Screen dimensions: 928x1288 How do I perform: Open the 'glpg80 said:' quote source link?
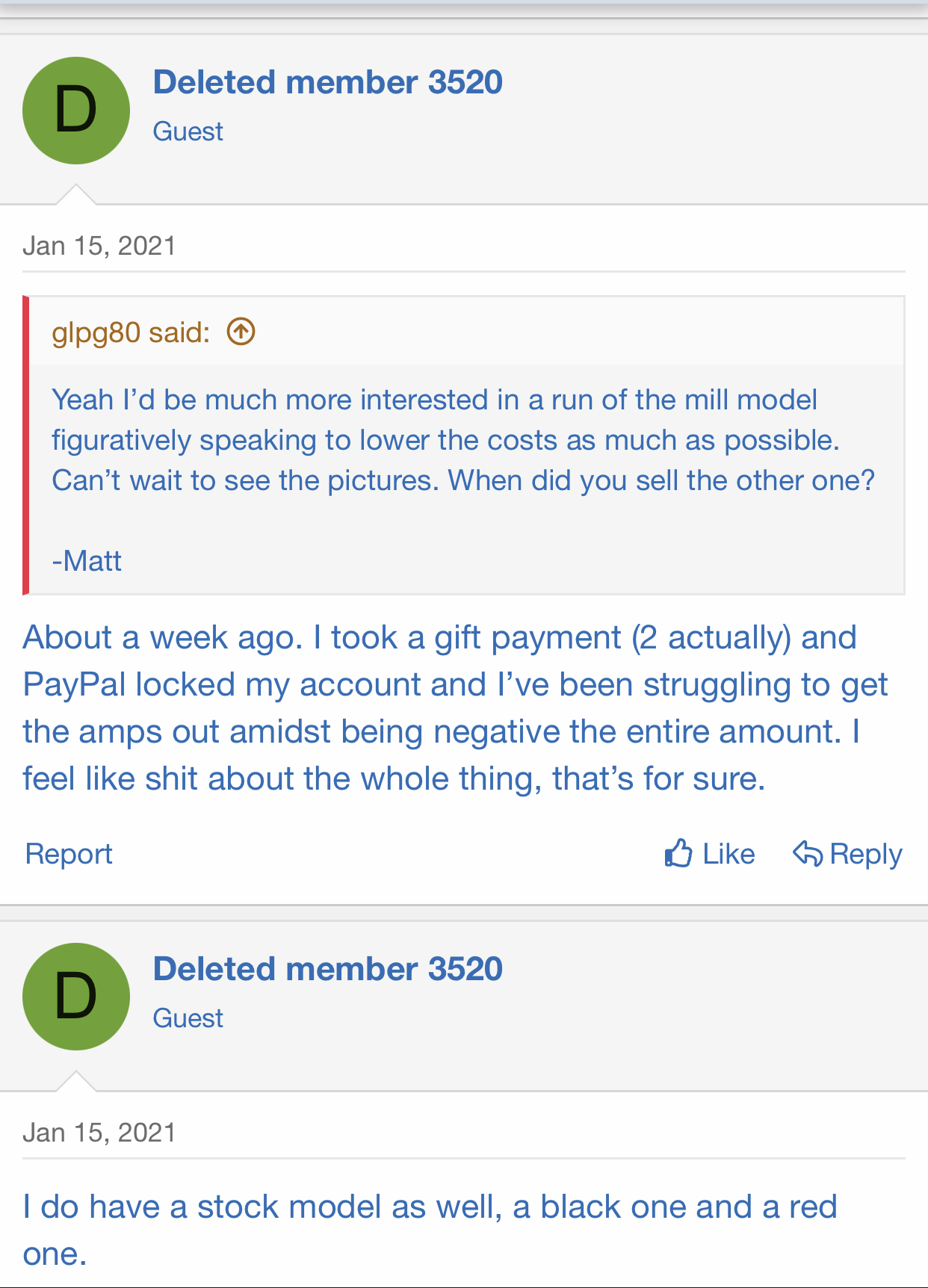pyautogui.click(x=131, y=332)
